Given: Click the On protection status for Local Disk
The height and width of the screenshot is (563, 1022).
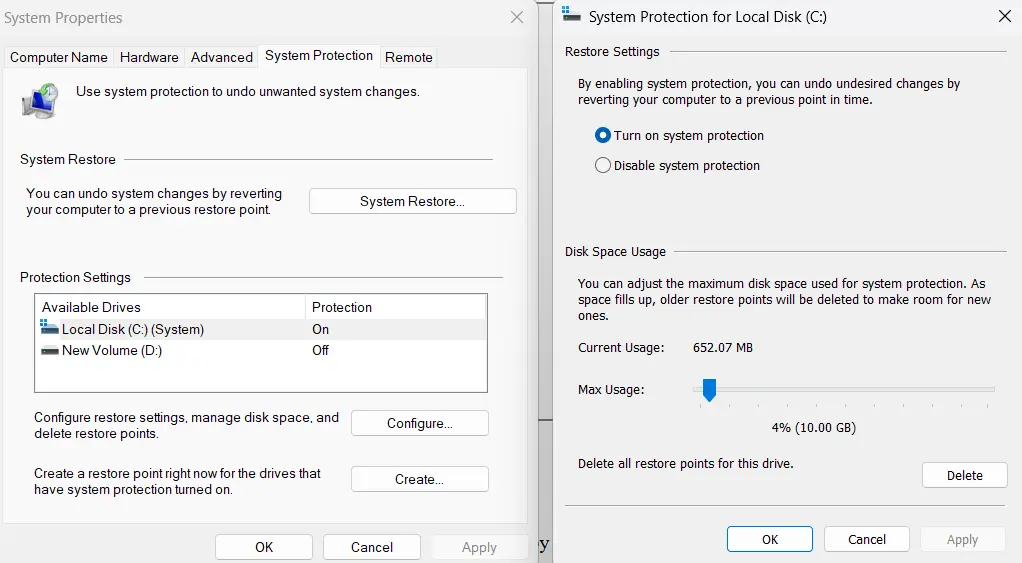Looking at the screenshot, I should coord(320,329).
